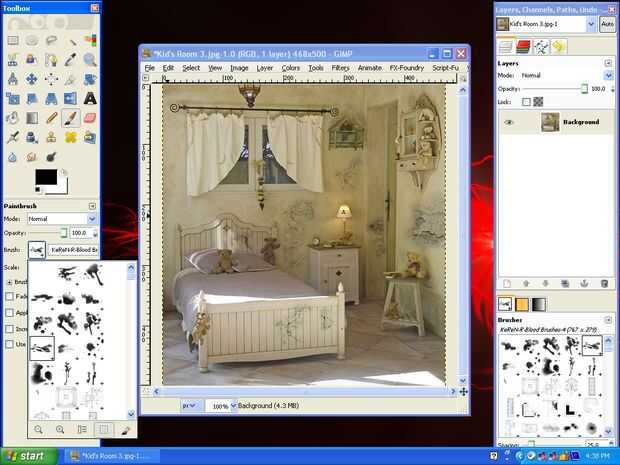Toggle Use color from gradient checkbox
The image size is (620, 465).
9,344
